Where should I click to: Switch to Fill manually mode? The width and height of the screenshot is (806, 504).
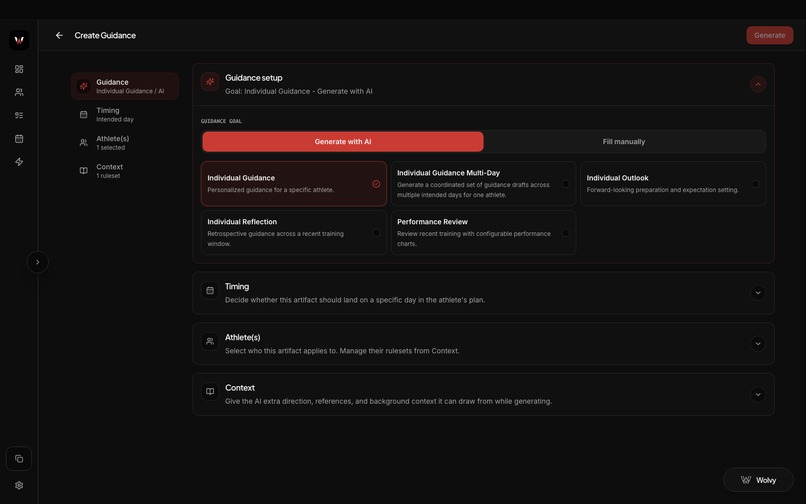tap(624, 141)
